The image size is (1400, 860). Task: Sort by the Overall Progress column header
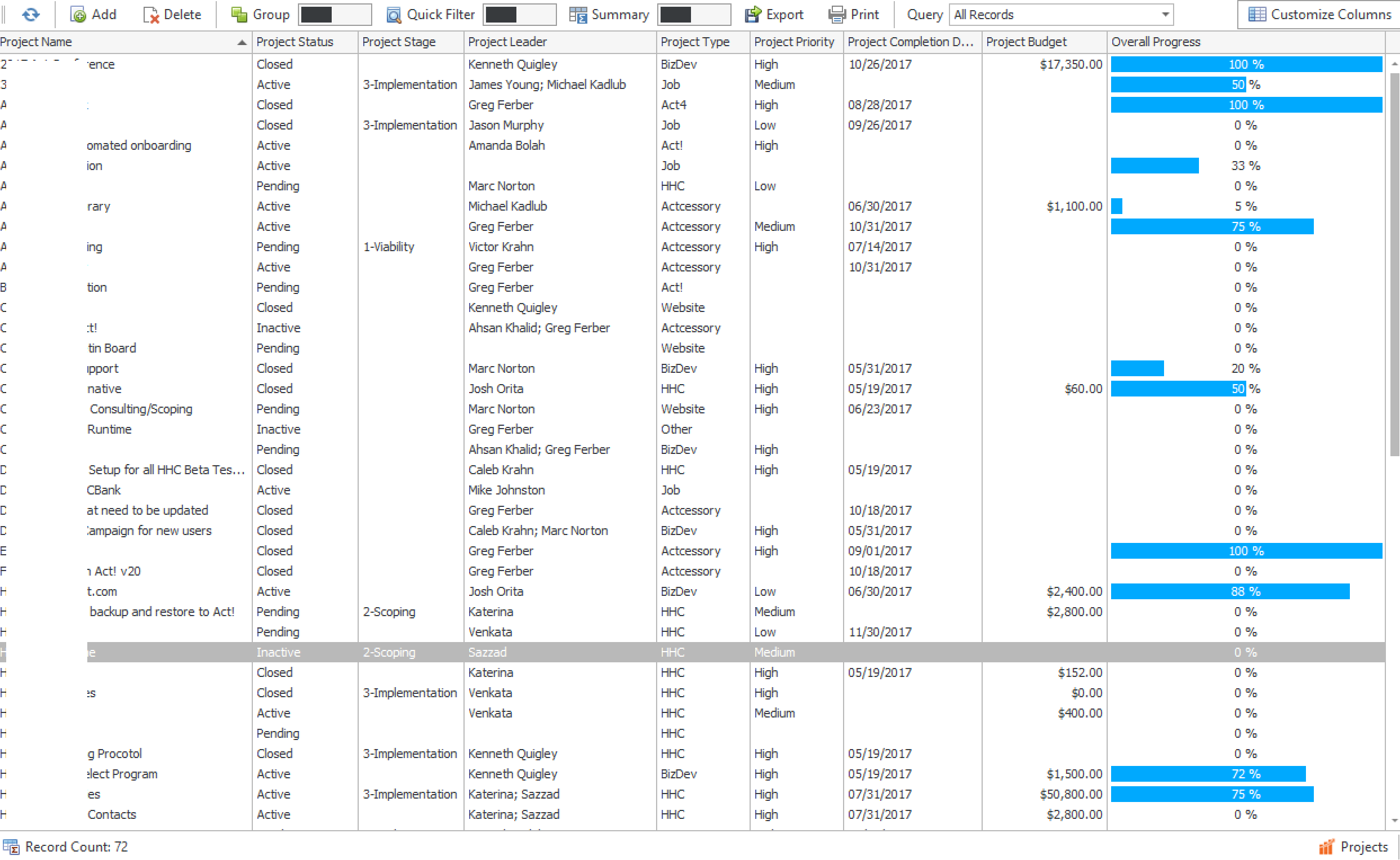pos(1245,42)
